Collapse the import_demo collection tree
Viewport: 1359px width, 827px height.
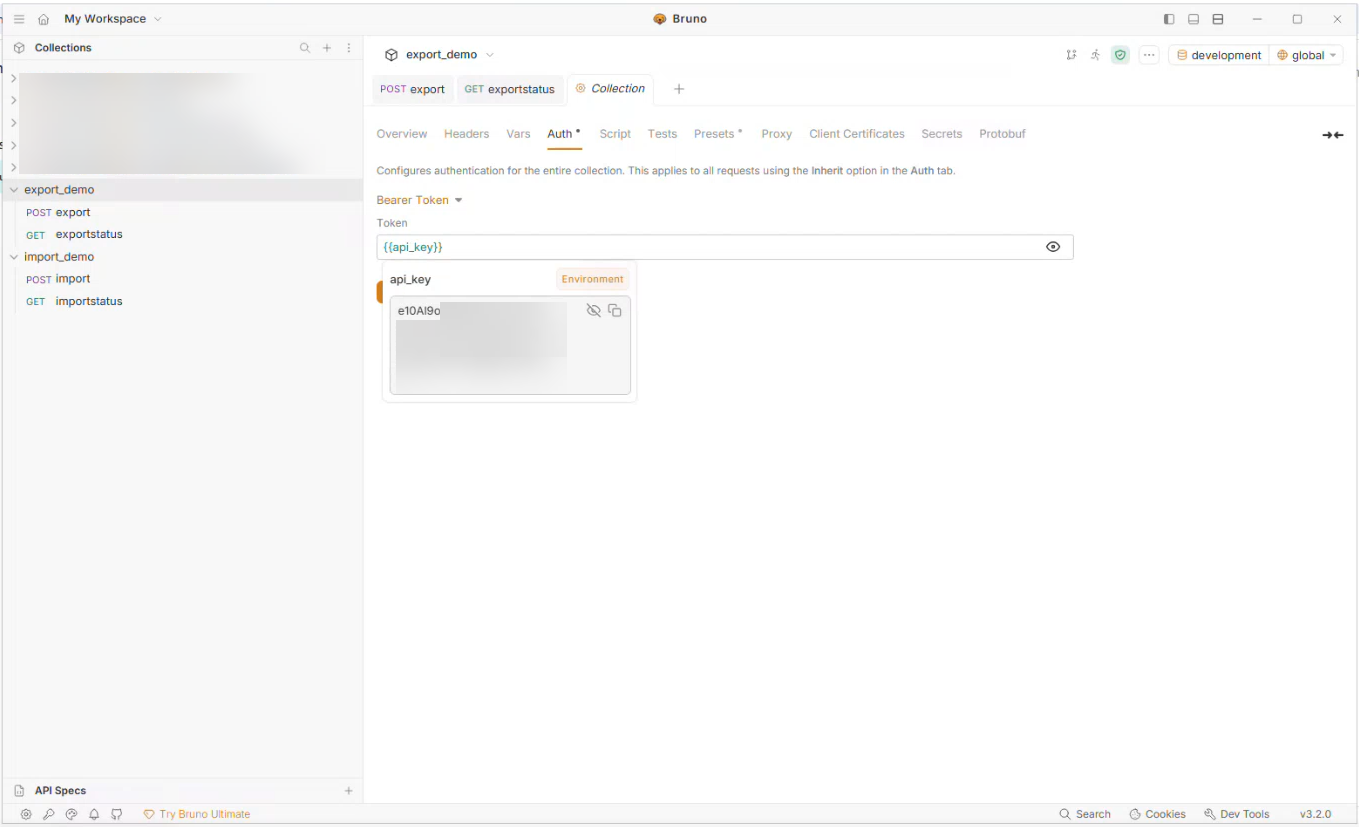[x=14, y=257]
